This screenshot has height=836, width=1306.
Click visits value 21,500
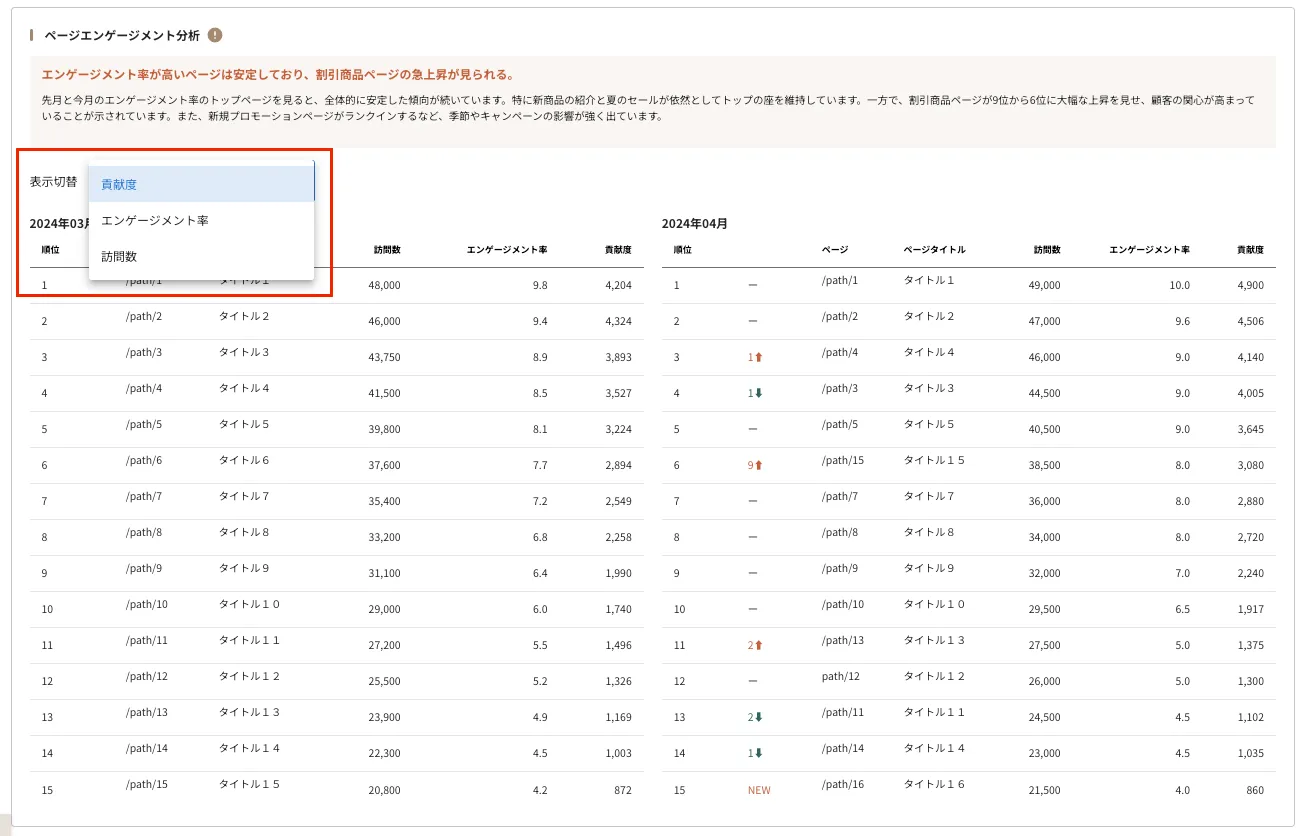[1044, 790]
